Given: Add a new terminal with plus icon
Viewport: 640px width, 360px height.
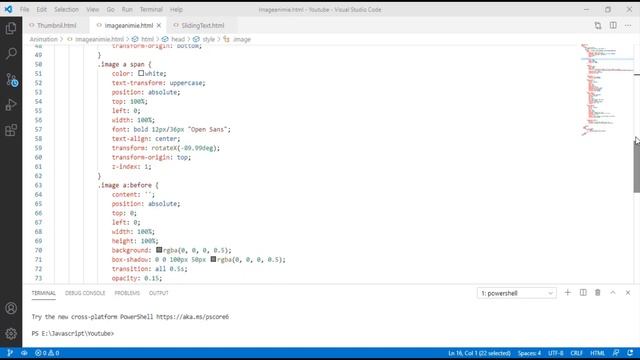Looking at the screenshot, I should (567, 293).
